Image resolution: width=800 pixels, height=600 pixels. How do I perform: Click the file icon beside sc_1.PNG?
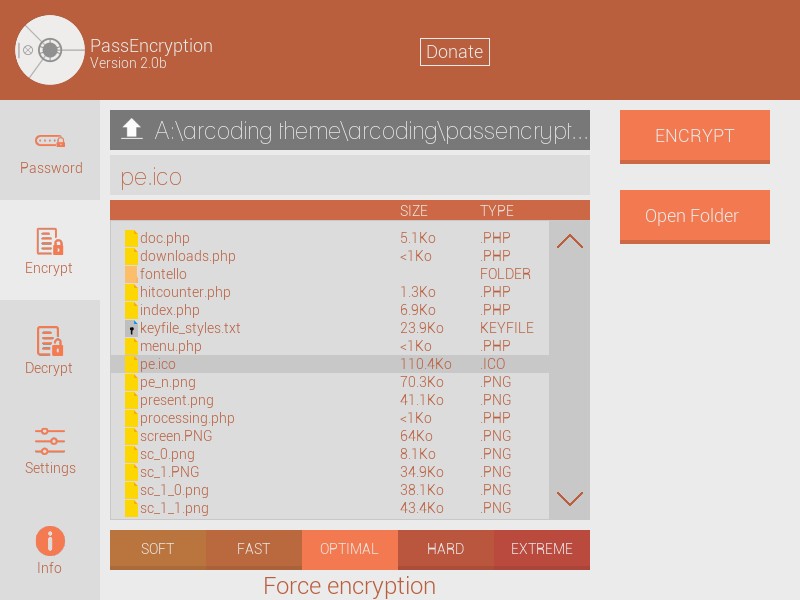pos(131,472)
